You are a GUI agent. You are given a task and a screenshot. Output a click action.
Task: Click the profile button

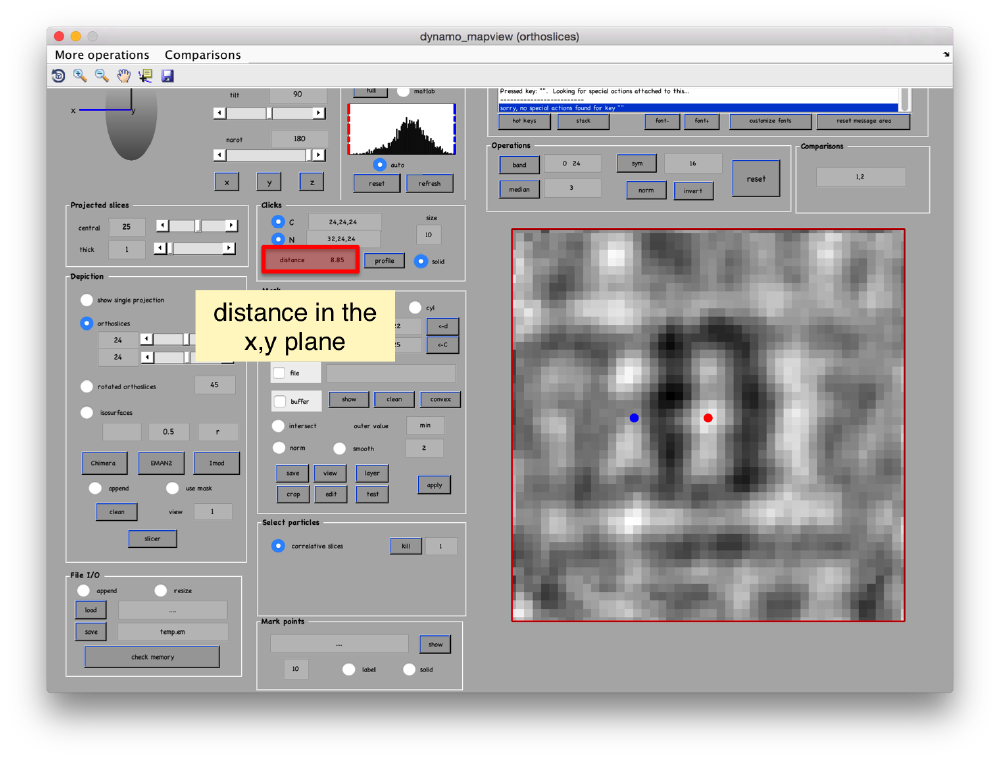point(385,261)
